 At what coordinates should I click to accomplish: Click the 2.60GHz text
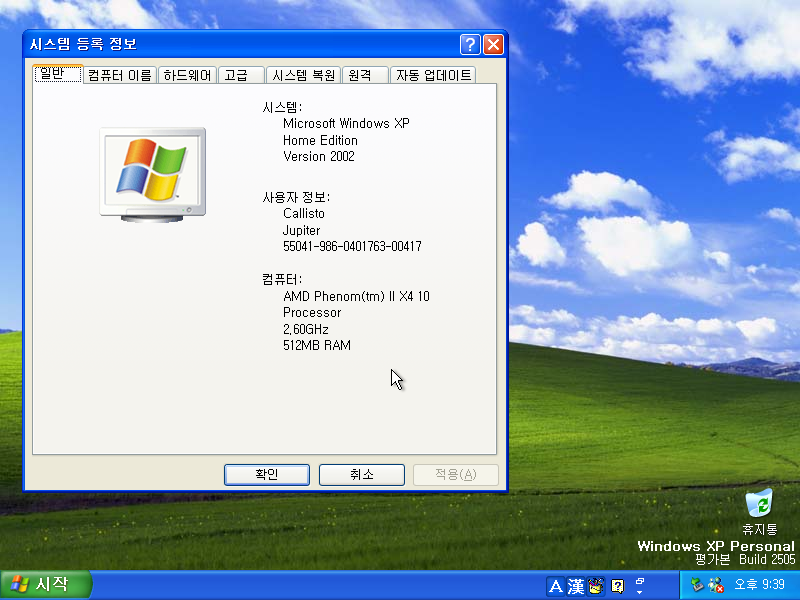306,329
